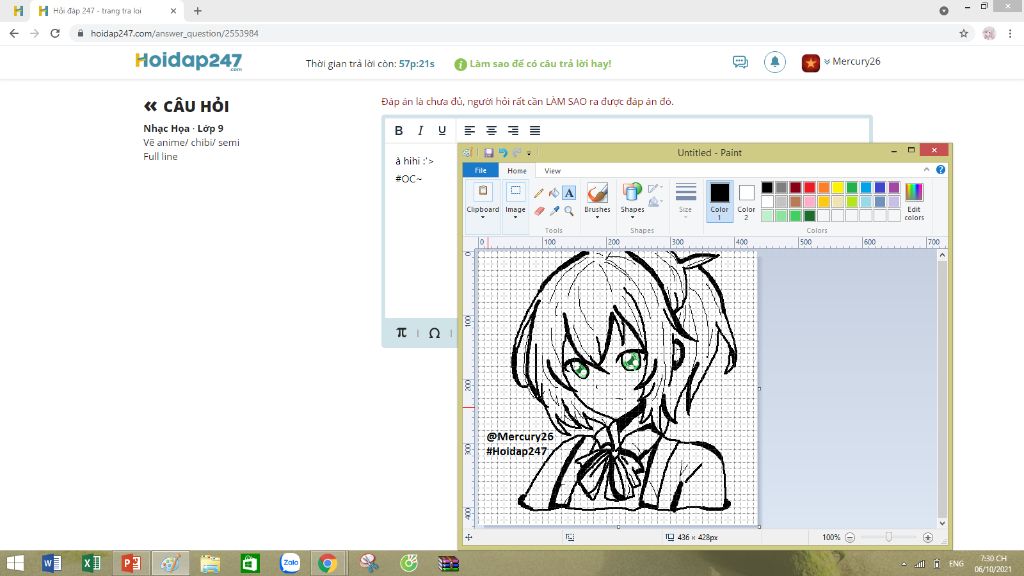This screenshot has height=576, width=1024.
Task: Open the messages chat icon on Hoidap247
Action: tap(740, 62)
